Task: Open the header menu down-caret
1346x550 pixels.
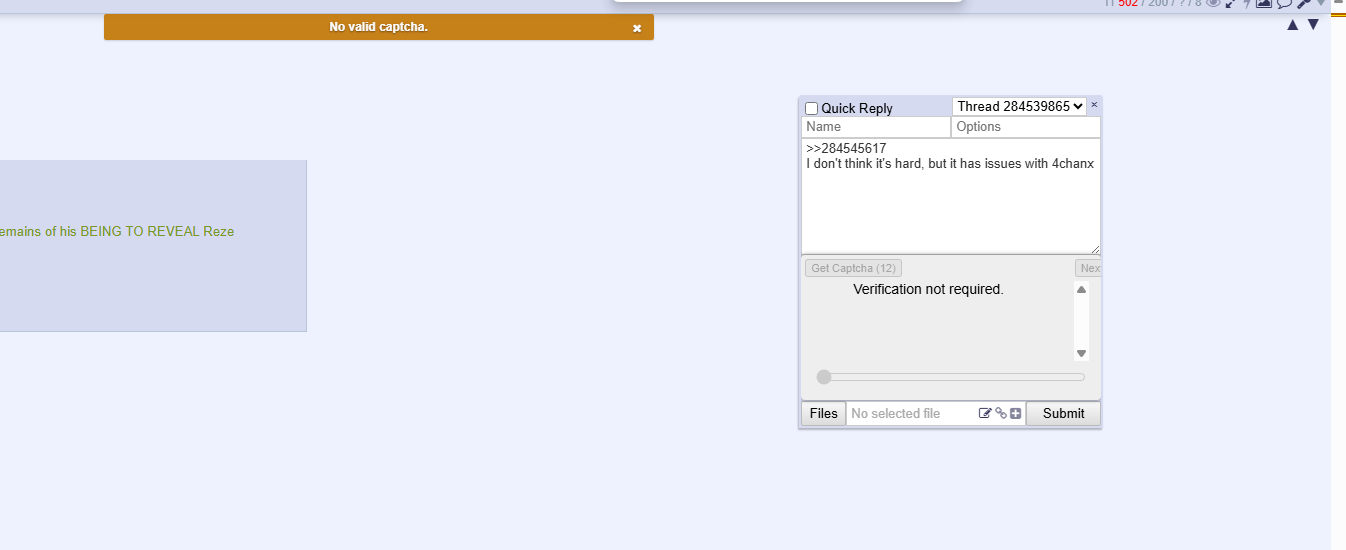Action: click(1320, 3)
